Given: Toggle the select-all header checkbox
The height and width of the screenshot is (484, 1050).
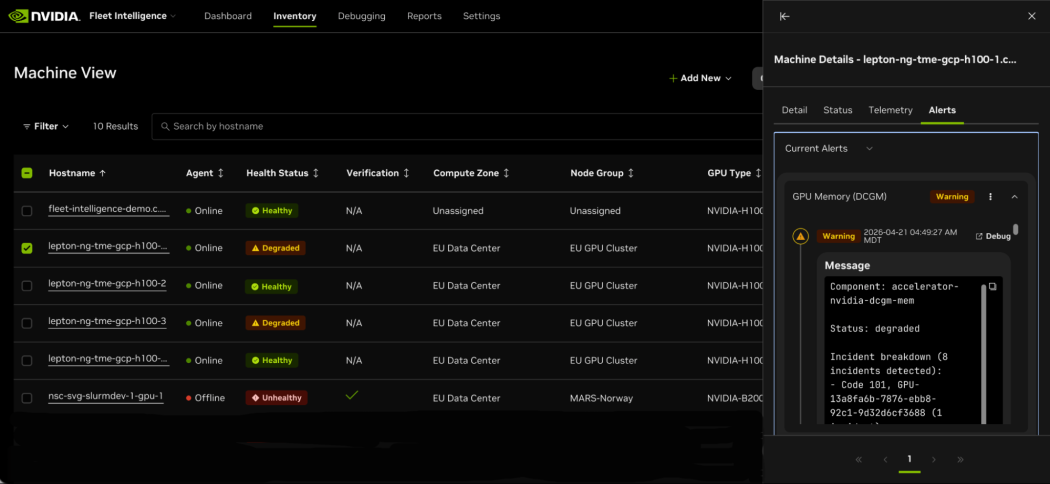Looking at the screenshot, I should click(27, 173).
